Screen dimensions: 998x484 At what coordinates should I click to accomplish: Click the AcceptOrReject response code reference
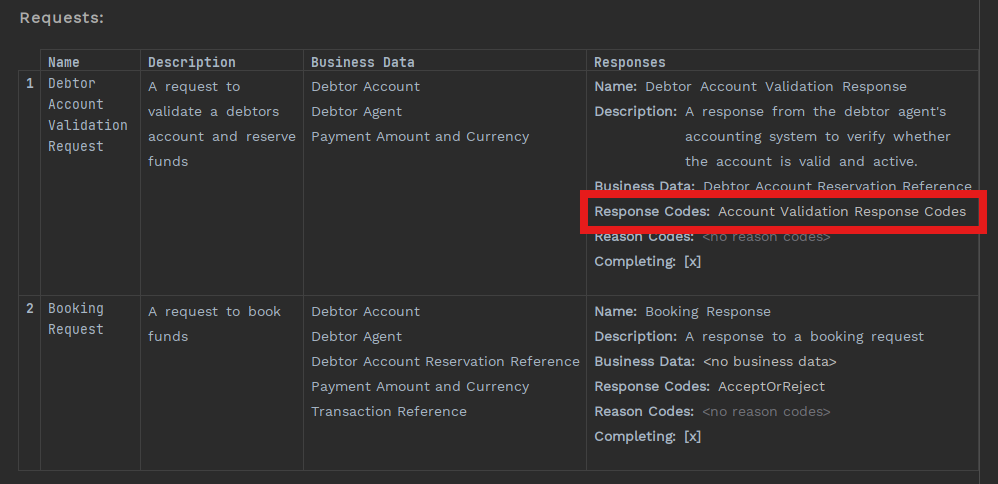(757, 387)
